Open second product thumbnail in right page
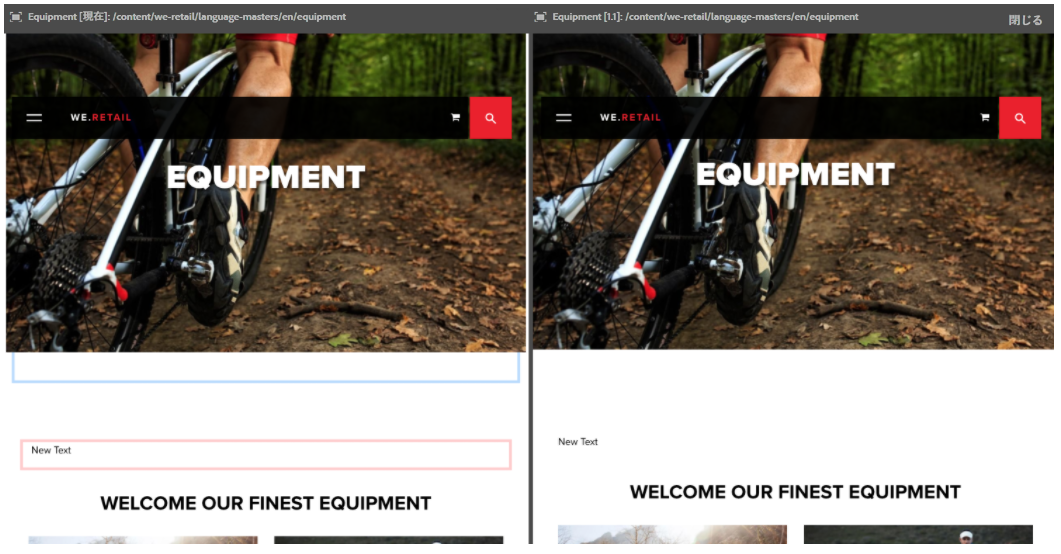 click(918, 534)
